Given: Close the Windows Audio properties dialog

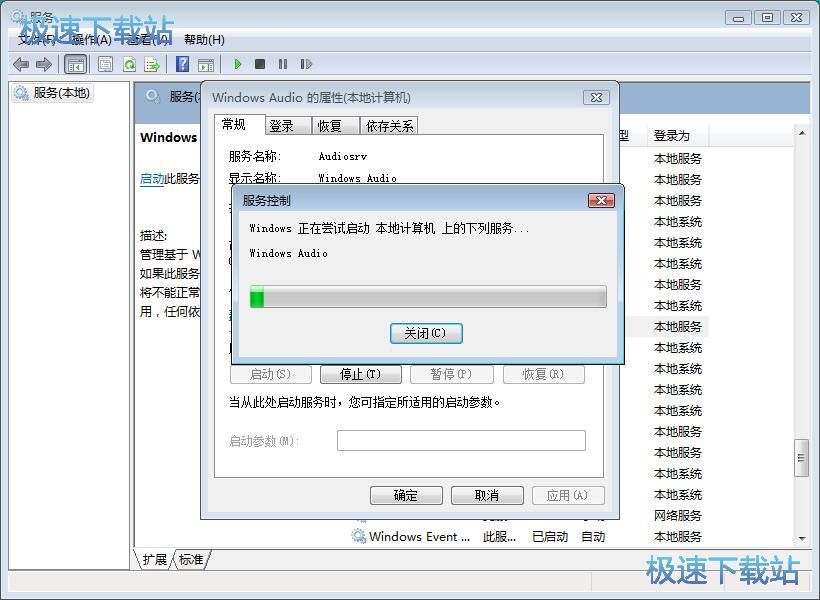Looking at the screenshot, I should 596,97.
